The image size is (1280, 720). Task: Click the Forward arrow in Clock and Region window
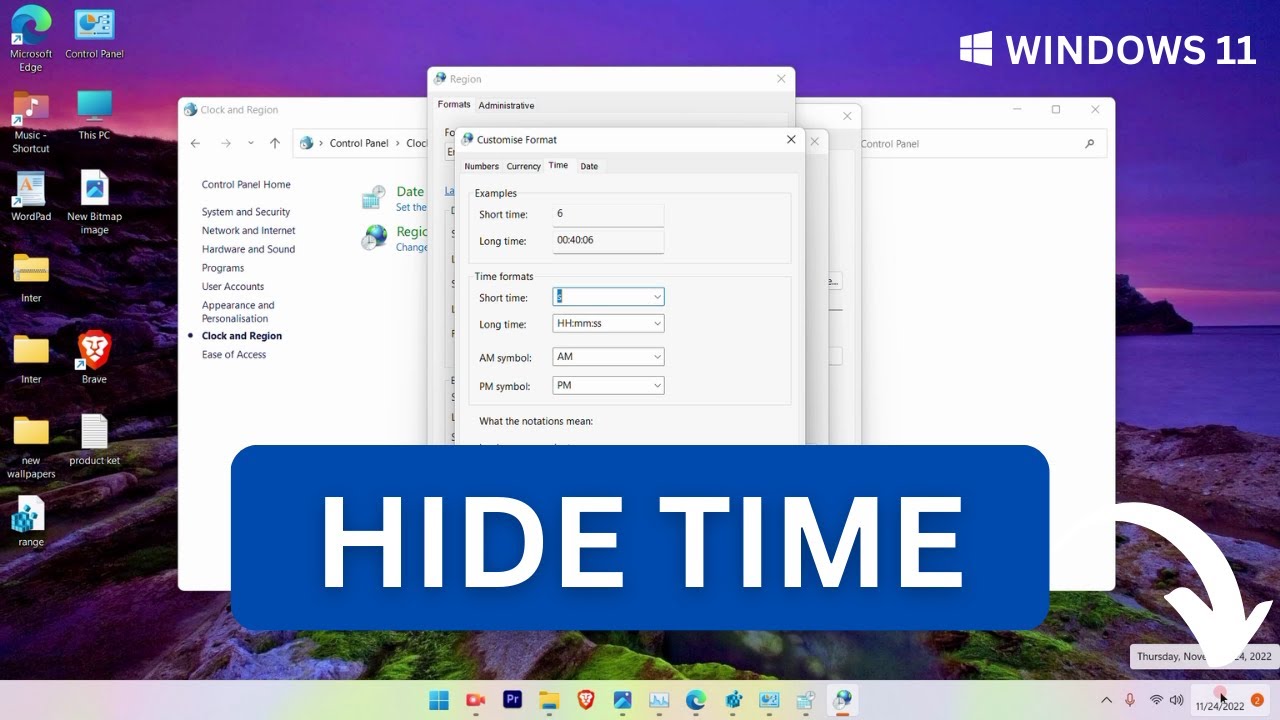pos(226,143)
